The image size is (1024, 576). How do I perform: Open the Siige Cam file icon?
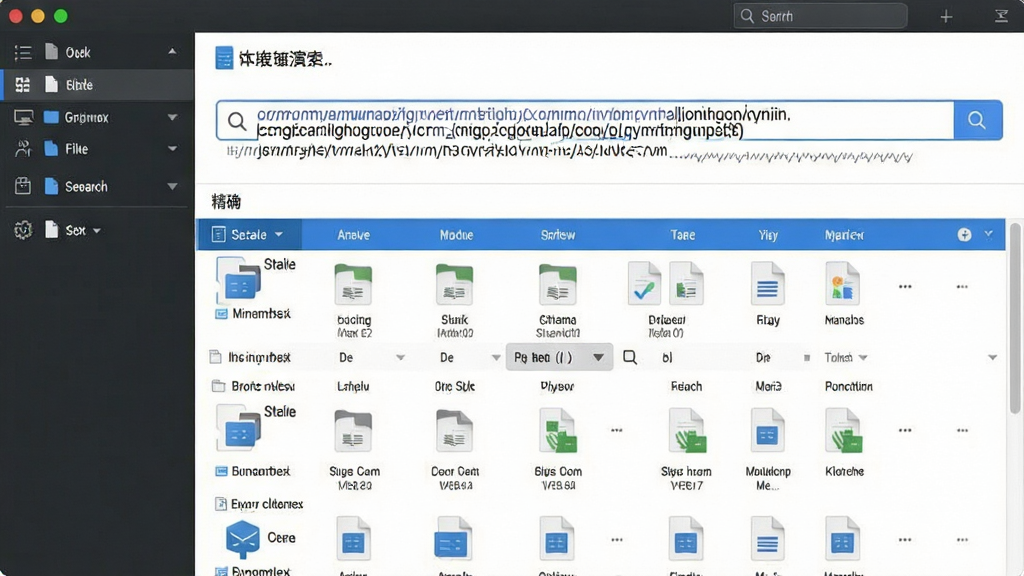tap(353, 431)
